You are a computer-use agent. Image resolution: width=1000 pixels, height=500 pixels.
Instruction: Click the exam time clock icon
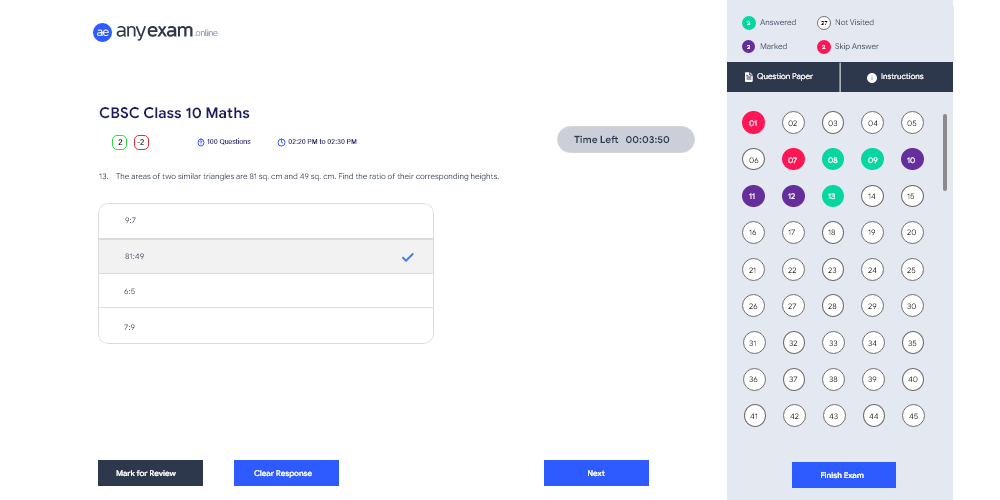281,142
